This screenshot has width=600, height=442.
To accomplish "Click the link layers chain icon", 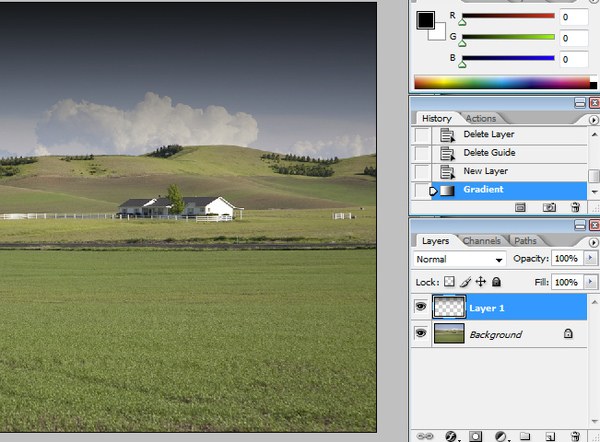I will [424, 436].
